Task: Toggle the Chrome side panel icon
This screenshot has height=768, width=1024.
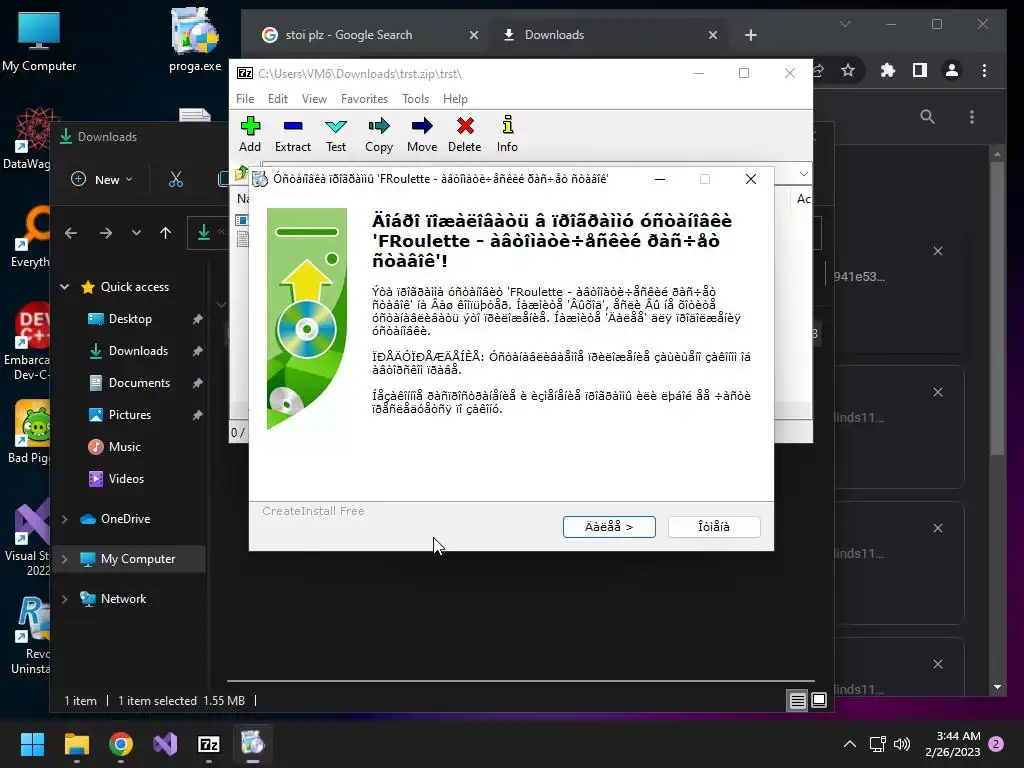Action: pyautogui.click(x=920, y=71)
